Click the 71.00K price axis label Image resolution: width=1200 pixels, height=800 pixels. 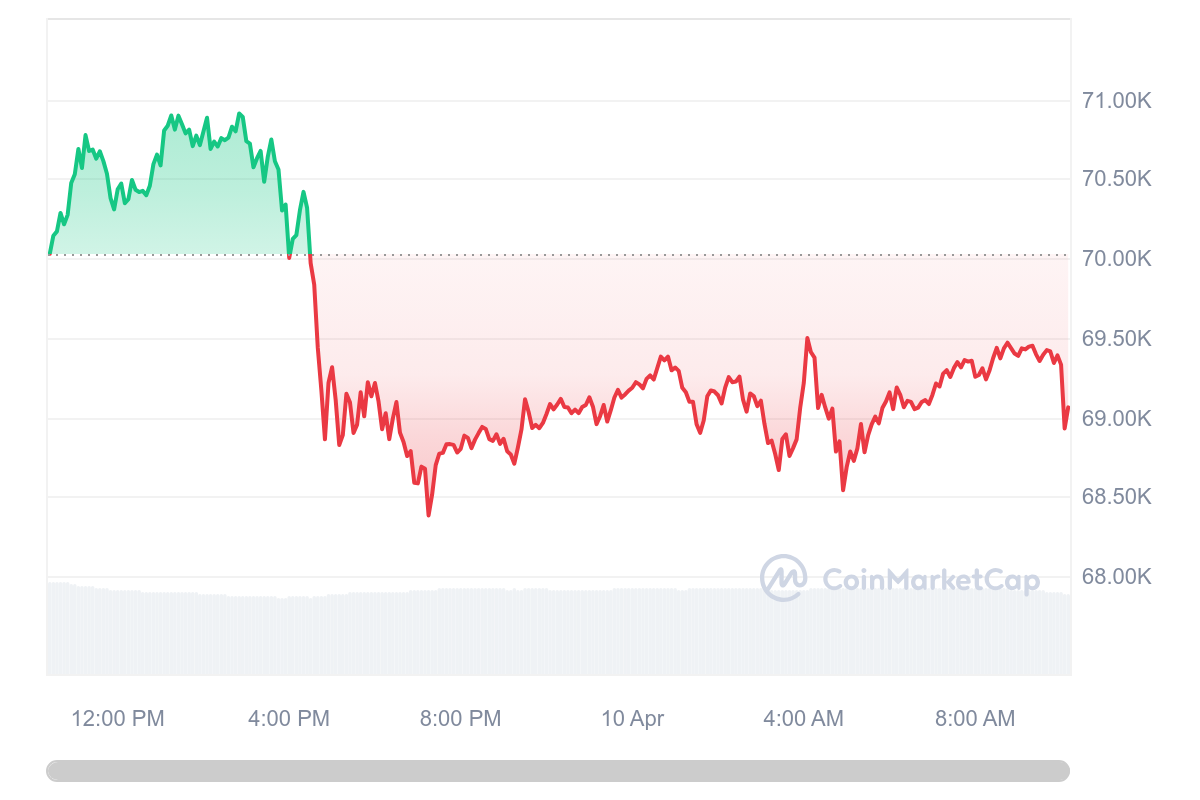(x=1117, y=100)
